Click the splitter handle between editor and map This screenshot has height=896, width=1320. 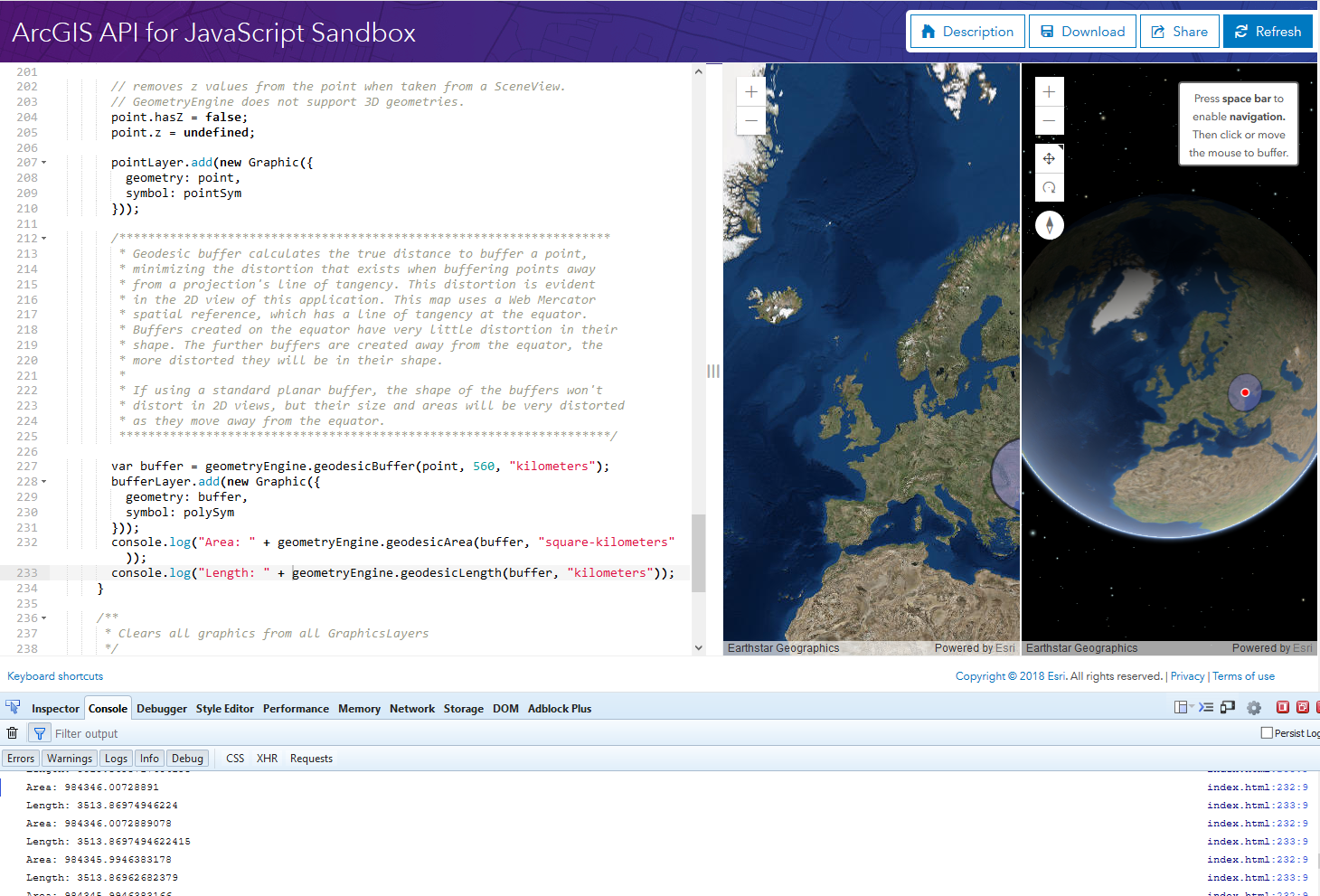coord(713,371)
